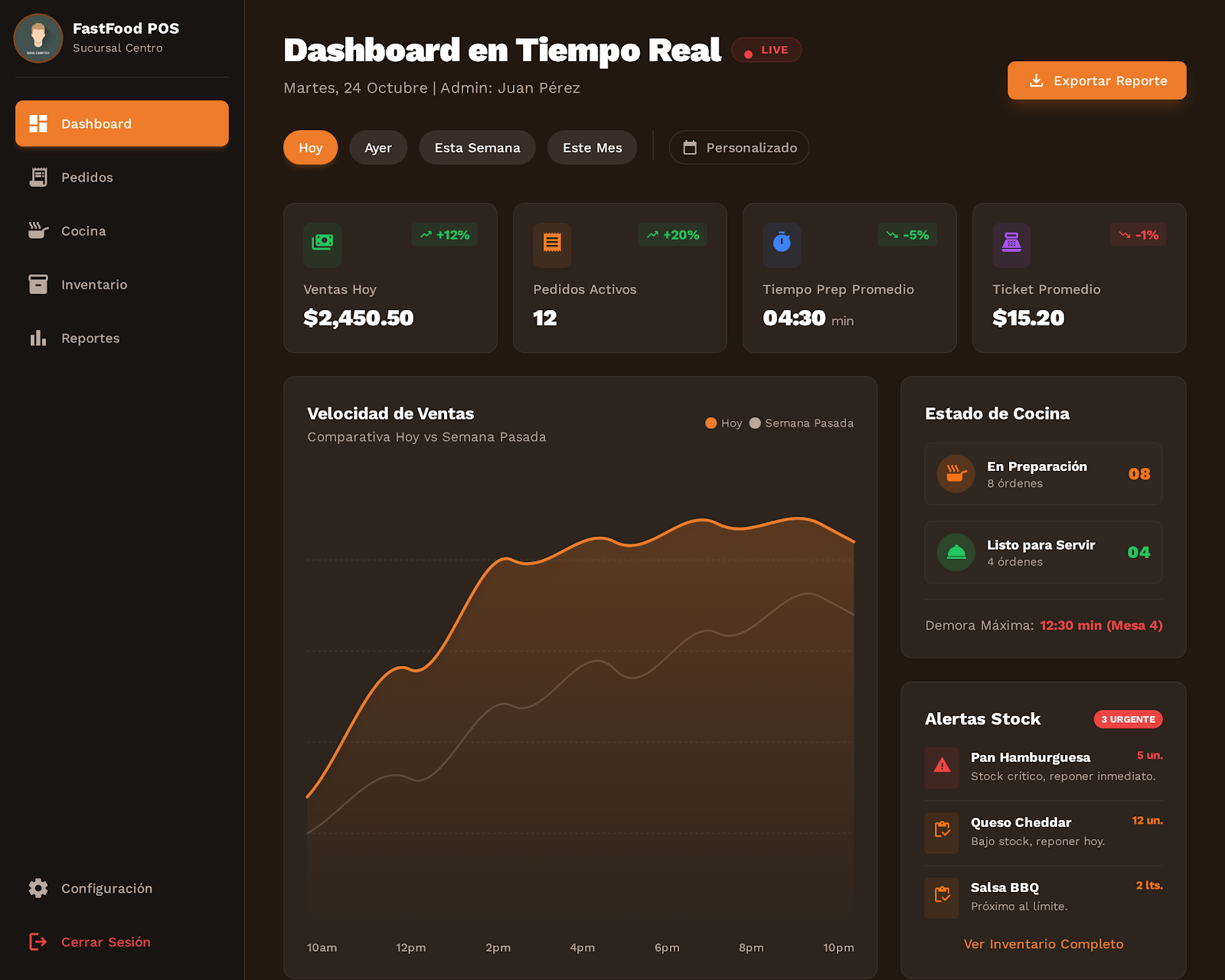Hide the Semana Pasada series via its legend dot

[756, 423]
